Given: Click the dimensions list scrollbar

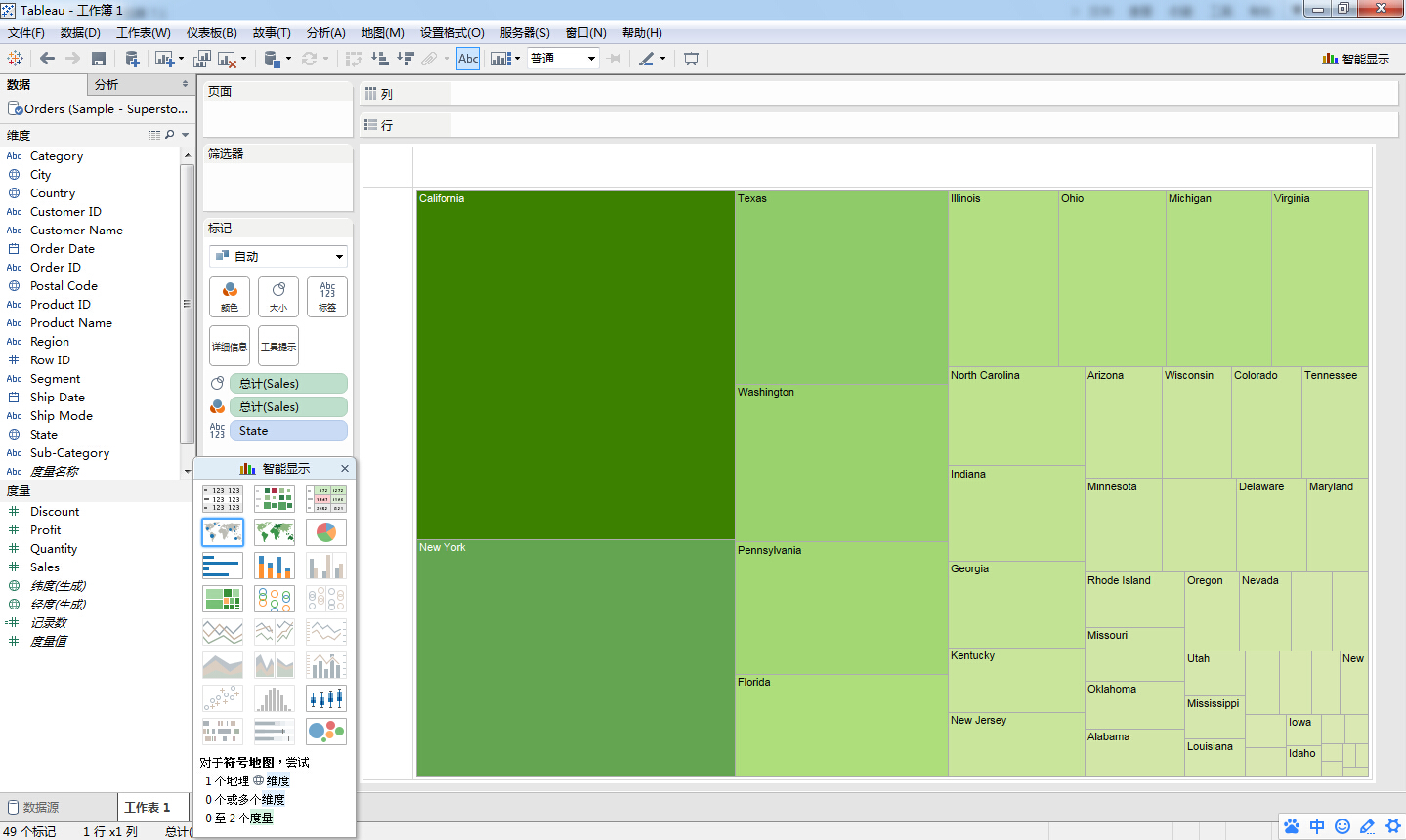Looking at the screenshot, I should (187, 304).
